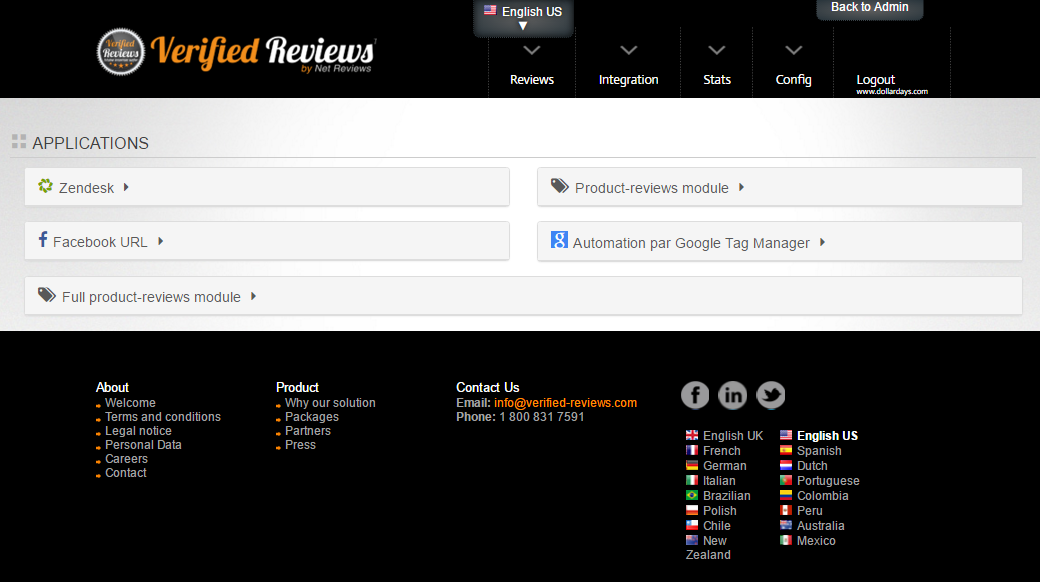
Task: Click the Back to Admin button
Action: tap(869, 8)
